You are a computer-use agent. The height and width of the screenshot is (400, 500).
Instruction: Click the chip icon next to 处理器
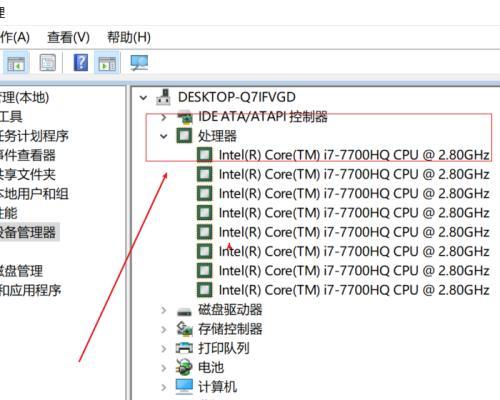[184, 136]
